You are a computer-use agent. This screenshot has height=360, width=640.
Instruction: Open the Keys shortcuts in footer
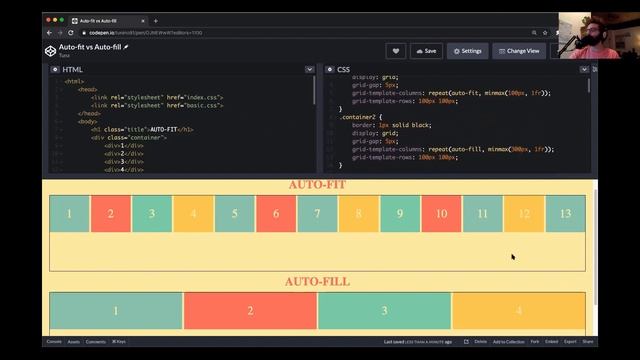pos(119,342)
